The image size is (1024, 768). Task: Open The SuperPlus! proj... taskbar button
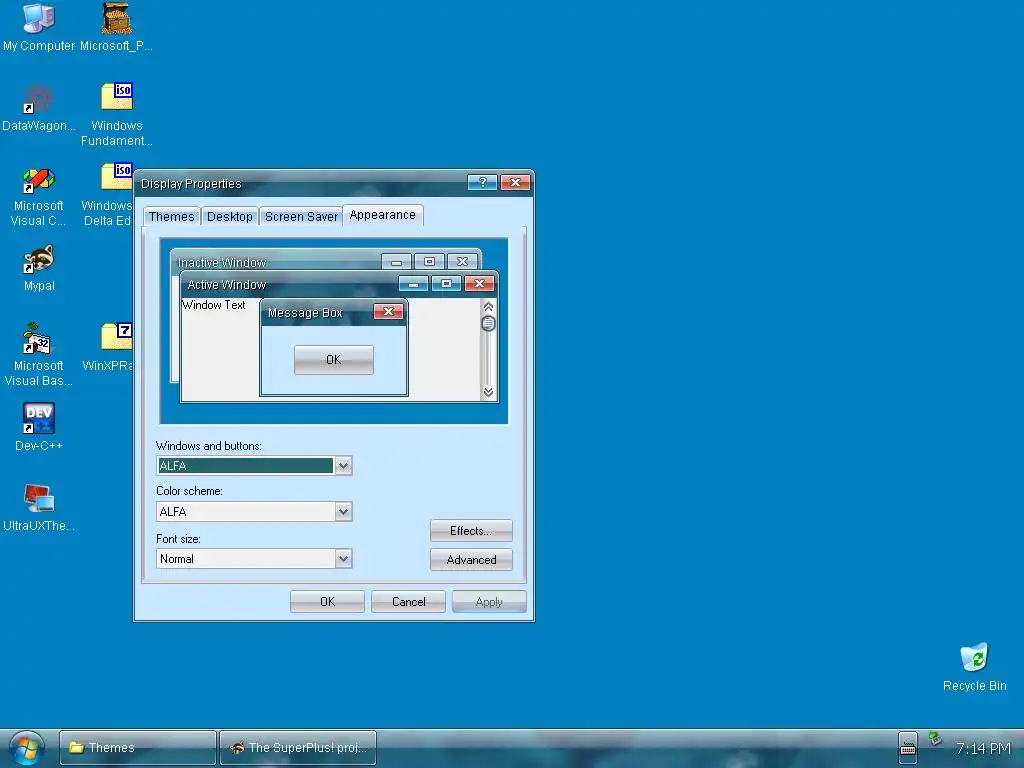click(x=298, y=748)
